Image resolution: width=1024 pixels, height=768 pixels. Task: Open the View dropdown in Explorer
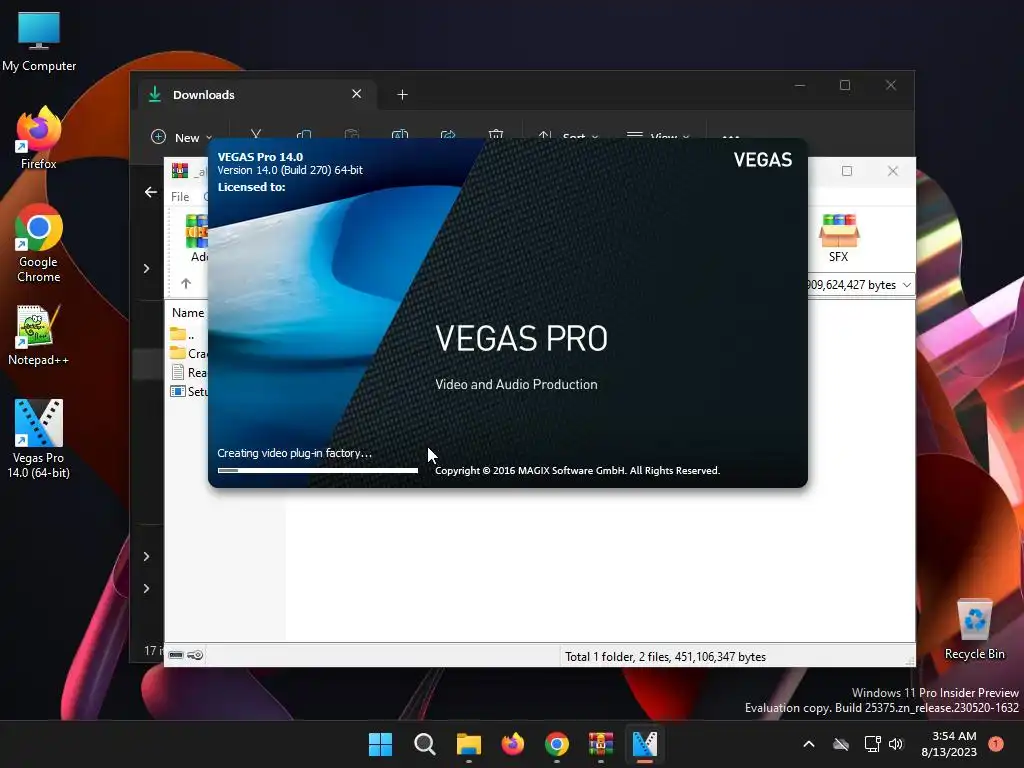pos(658,134)
